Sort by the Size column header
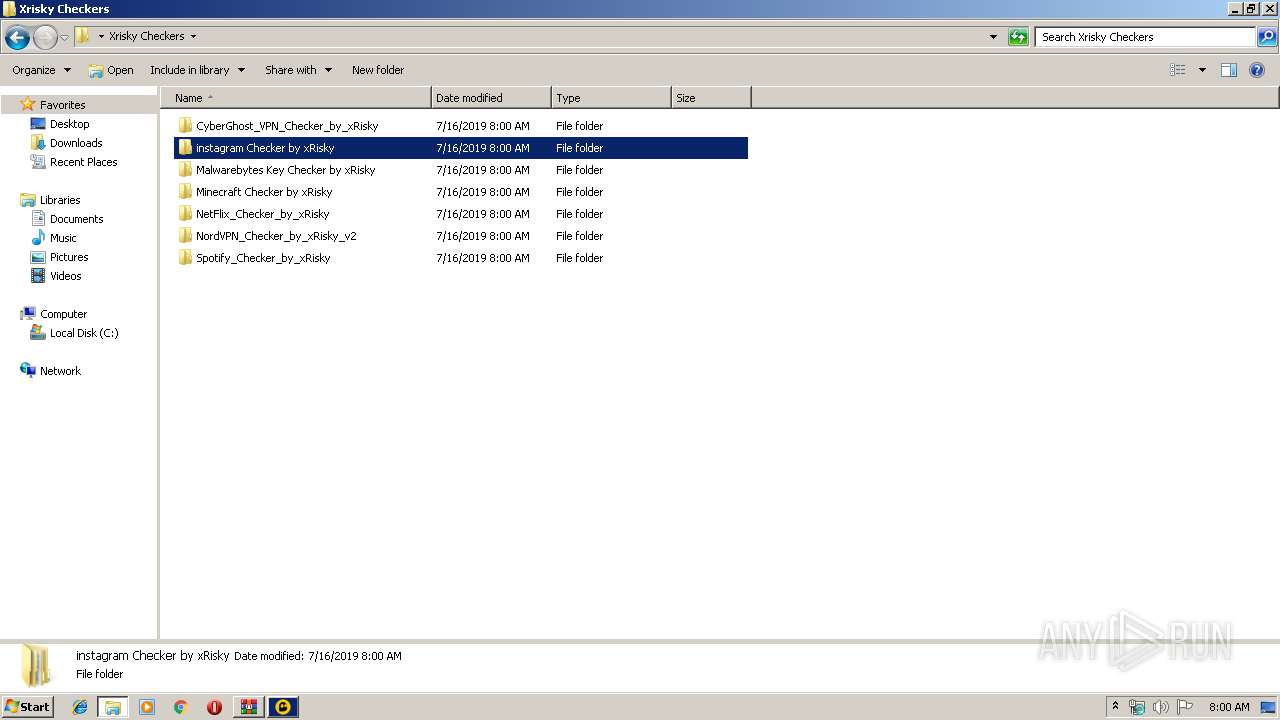 (x=711, y=98)
